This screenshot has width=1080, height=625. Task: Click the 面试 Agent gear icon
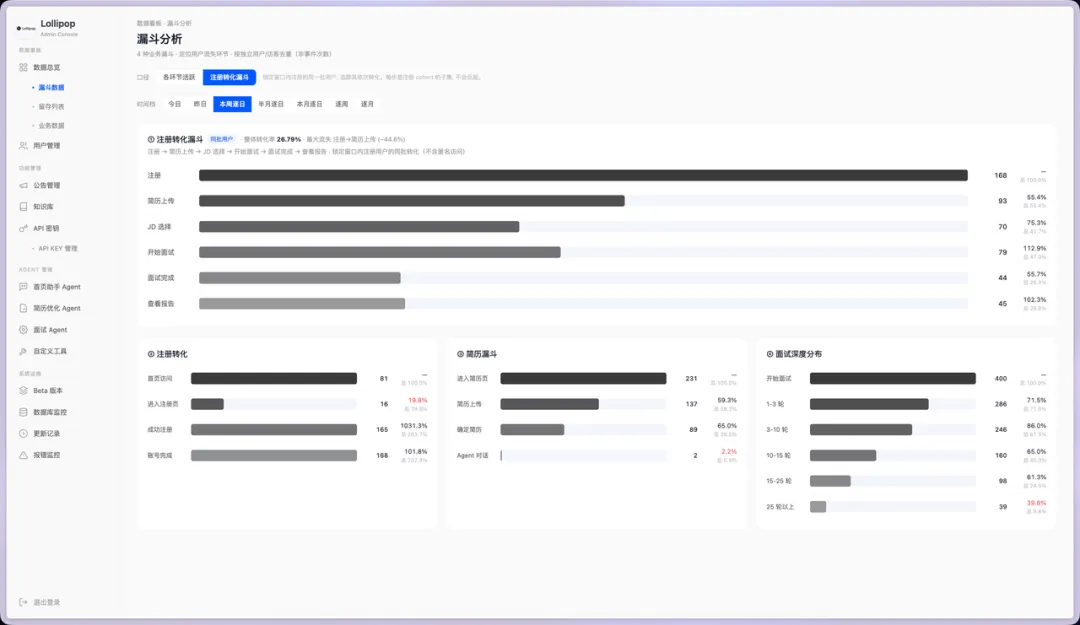(23, 329)
